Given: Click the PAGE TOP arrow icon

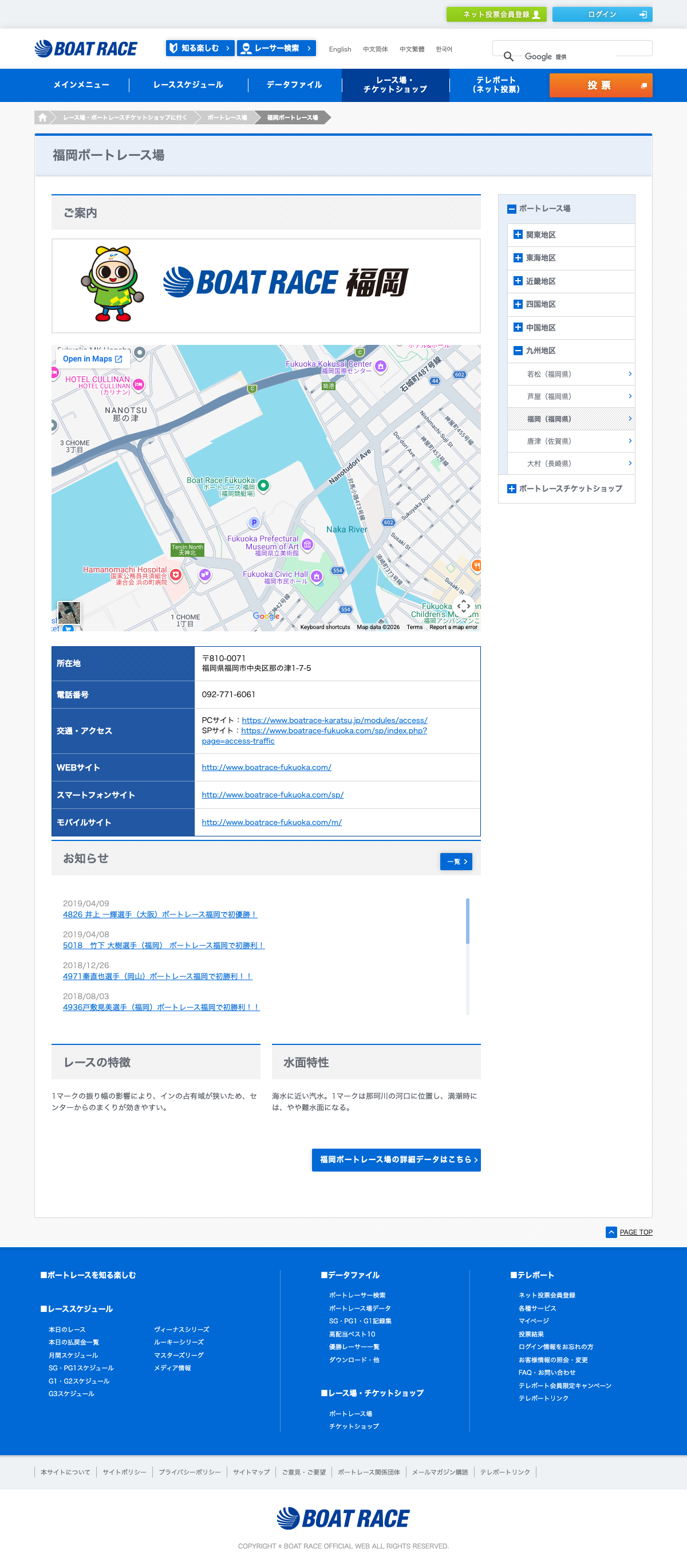Looking at the screenshot, I should (x=611, y=1232).
